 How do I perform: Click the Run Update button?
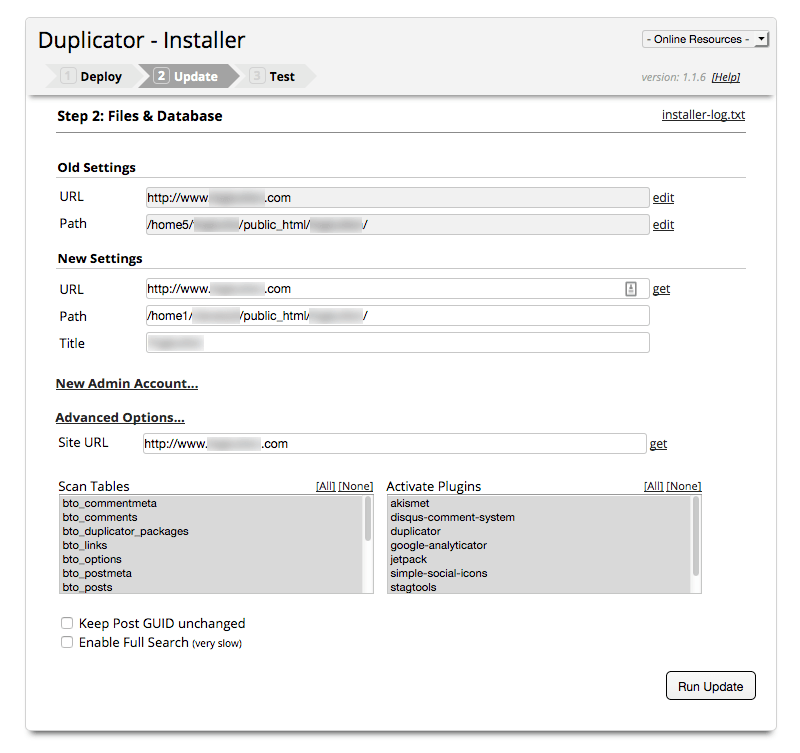point(711,686)
